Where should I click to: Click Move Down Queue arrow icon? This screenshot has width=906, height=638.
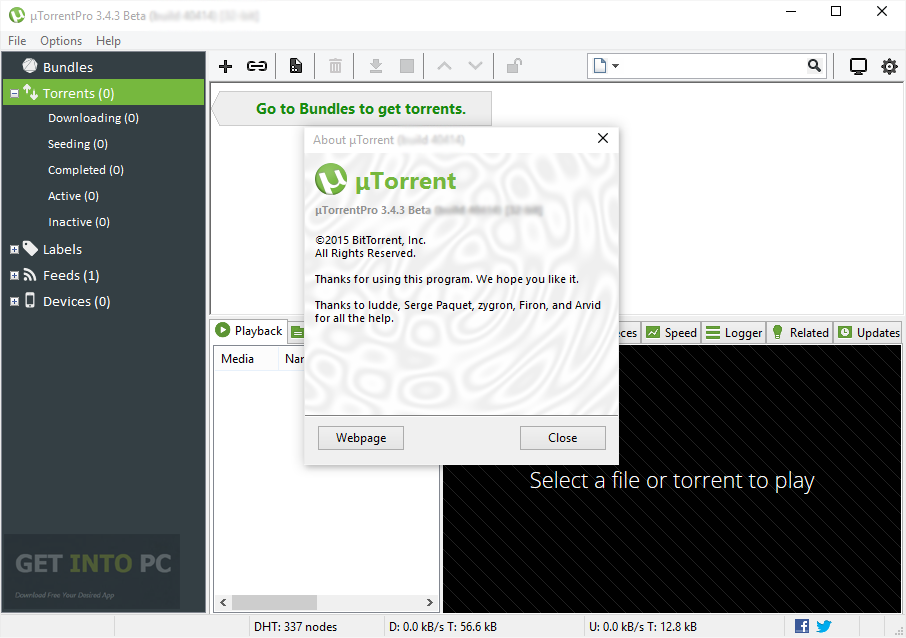pyautogui.click(x=475, y=66)
